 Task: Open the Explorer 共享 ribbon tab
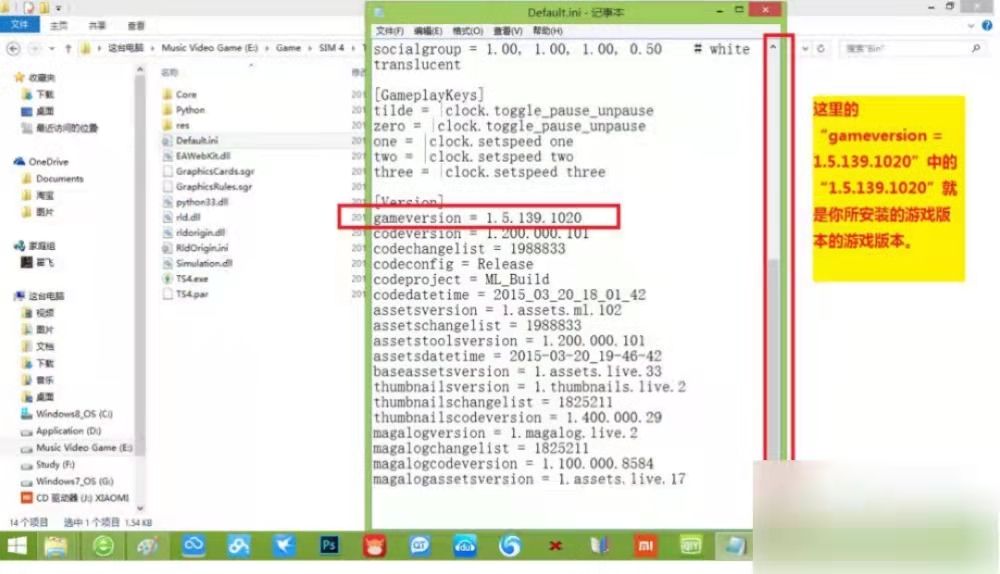tap(97, 26)
